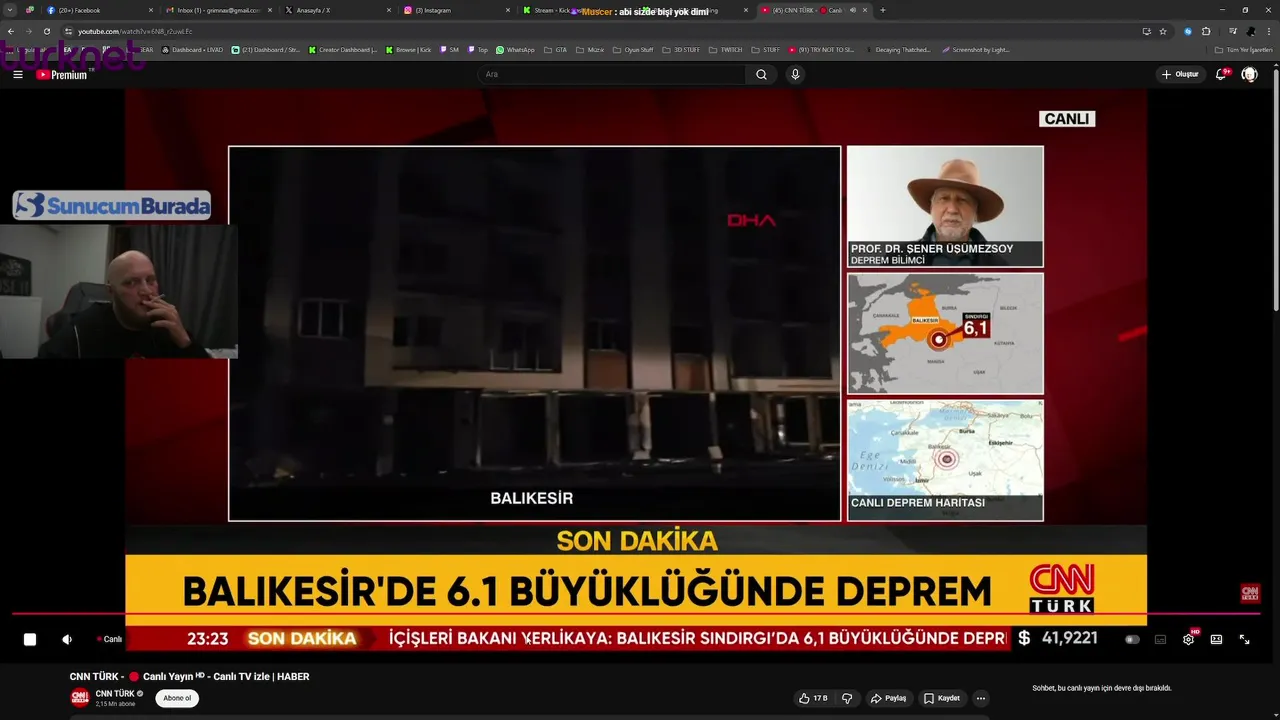Open the Creator Dashboard bookmark
Image resolution: width=1280 pixels, height=720 pixels.
343,50
